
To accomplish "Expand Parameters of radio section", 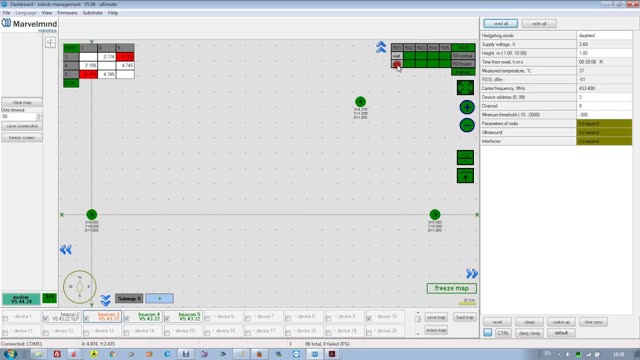I will (x=604, y=124).
